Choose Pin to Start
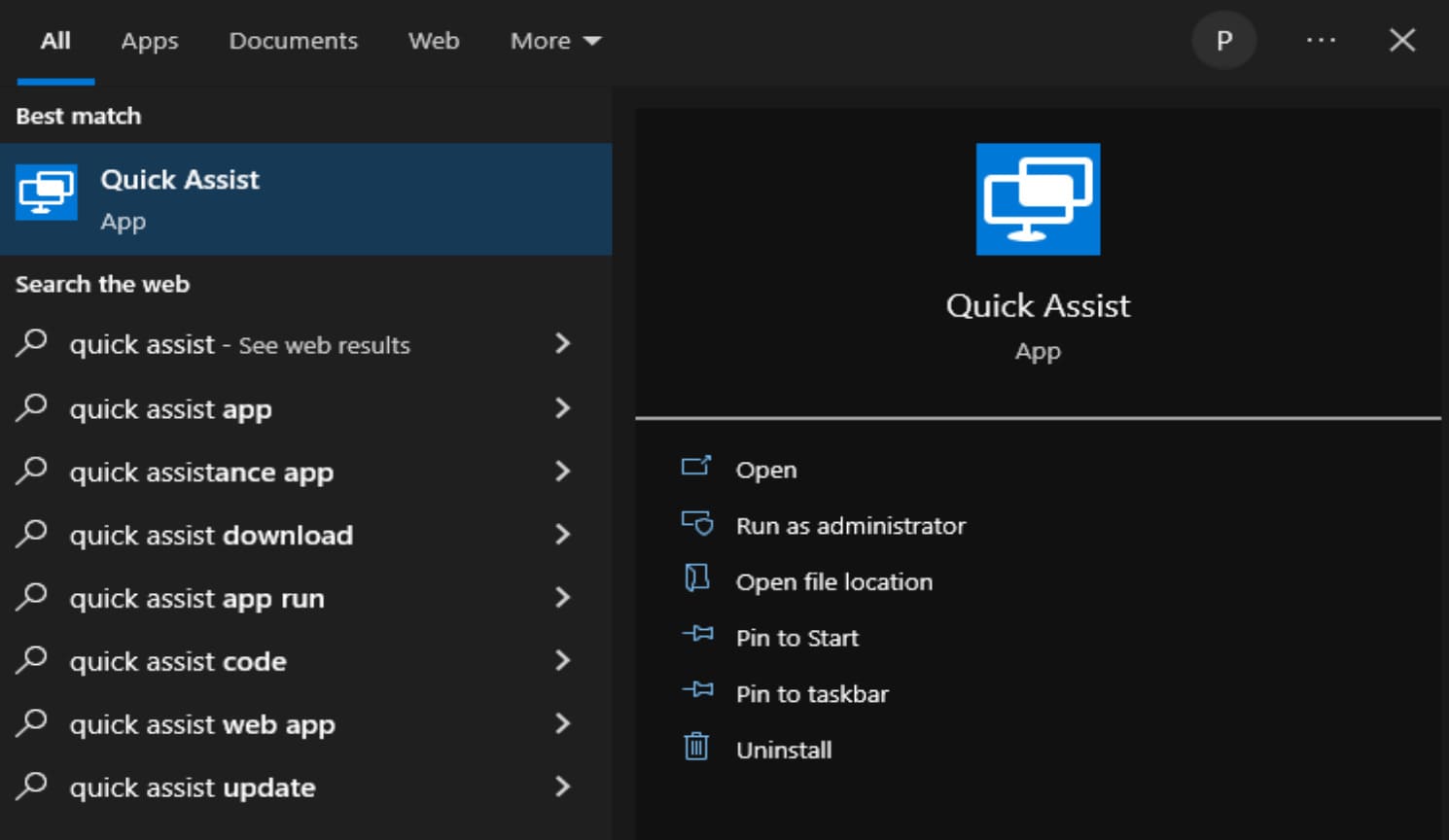1449x840 pixels. 797,638
